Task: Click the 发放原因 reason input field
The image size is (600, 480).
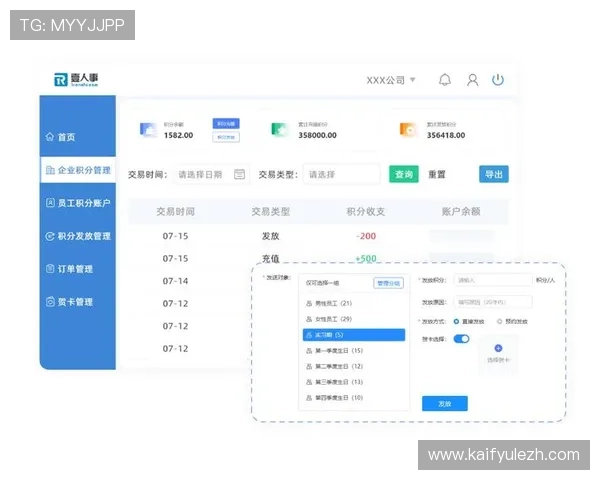Action: pyautogui.click(x=493, y=302)
